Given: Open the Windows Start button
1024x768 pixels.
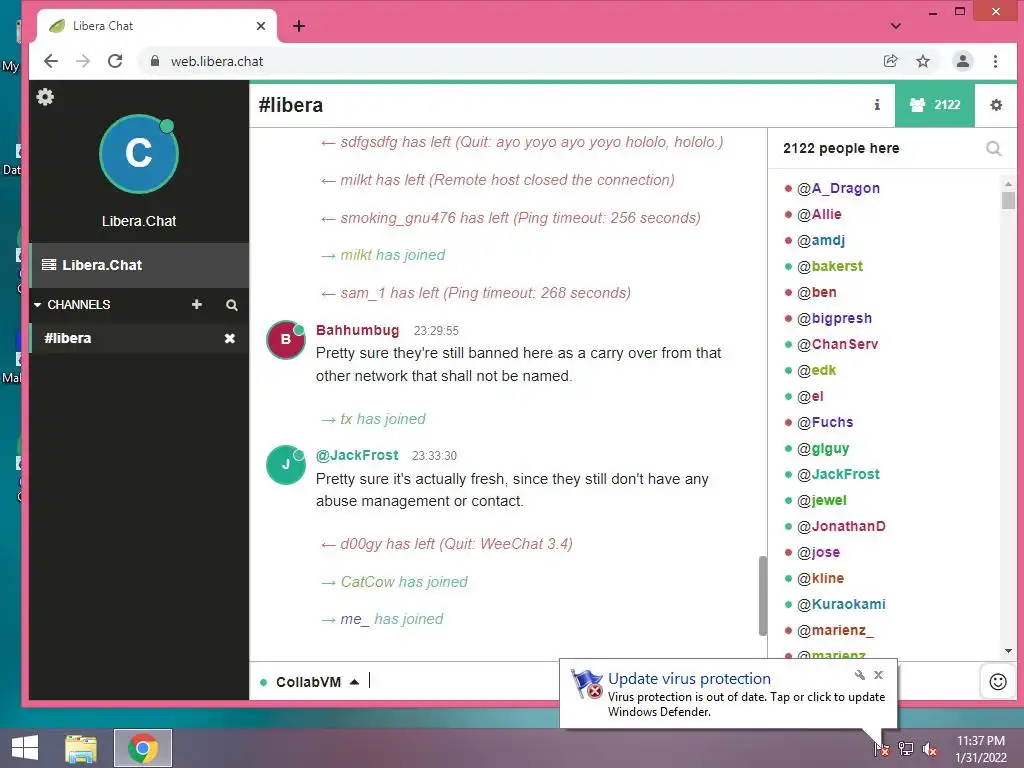Looking at the screenshot, I should coord(25,748).
